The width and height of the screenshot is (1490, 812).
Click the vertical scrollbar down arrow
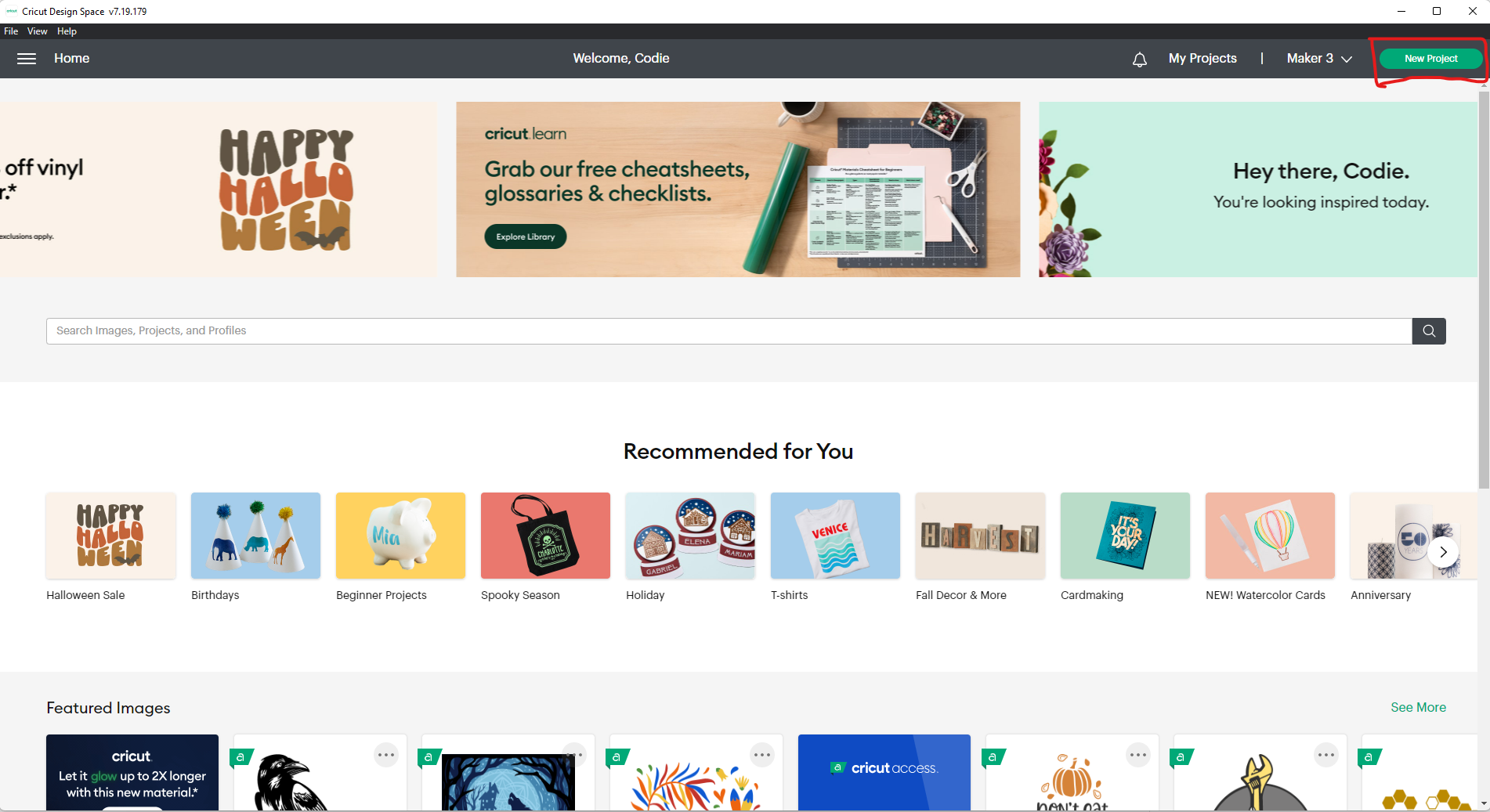[x=1484, y=803]
